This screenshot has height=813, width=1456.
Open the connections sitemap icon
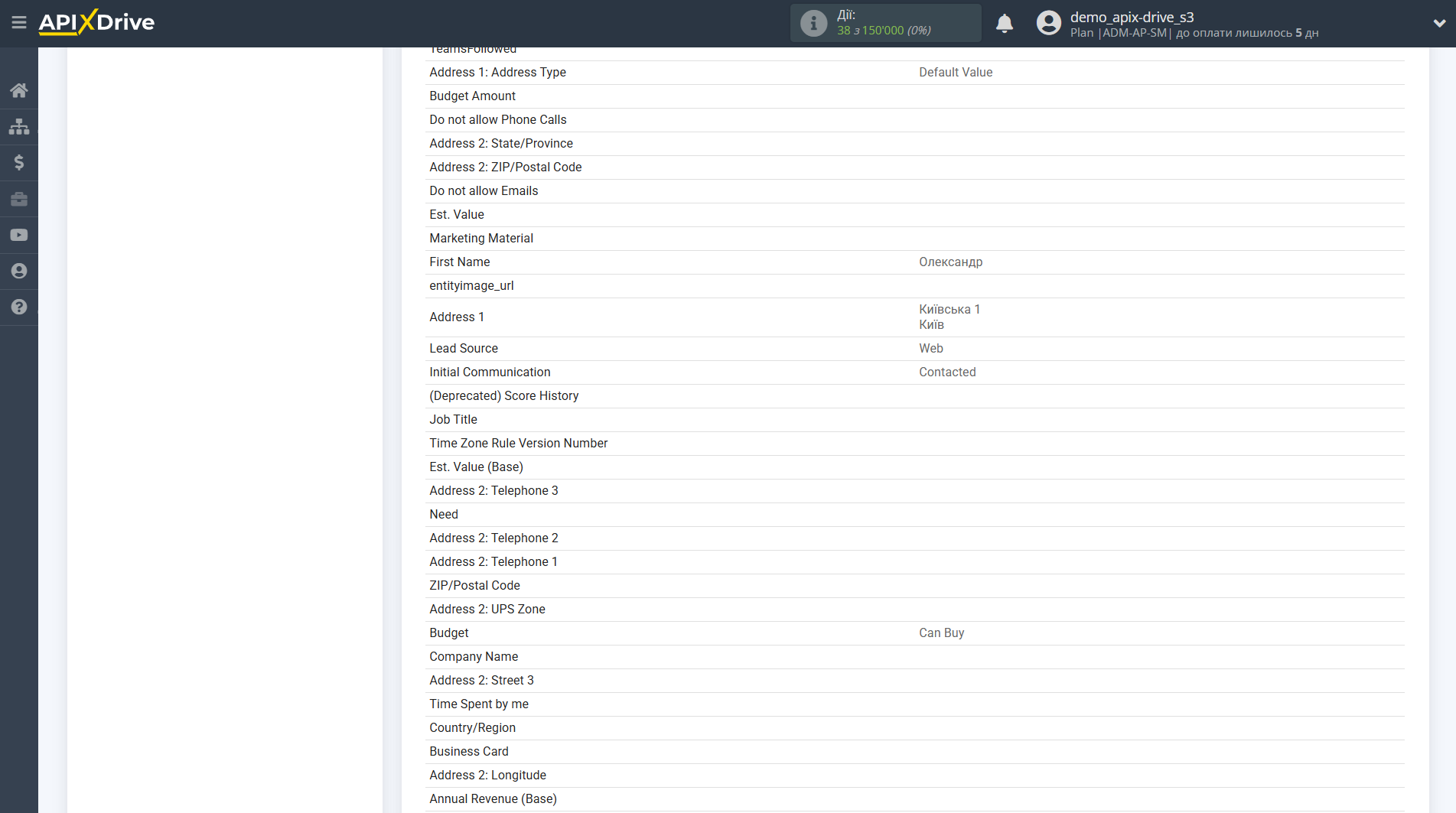coord(19,126)
